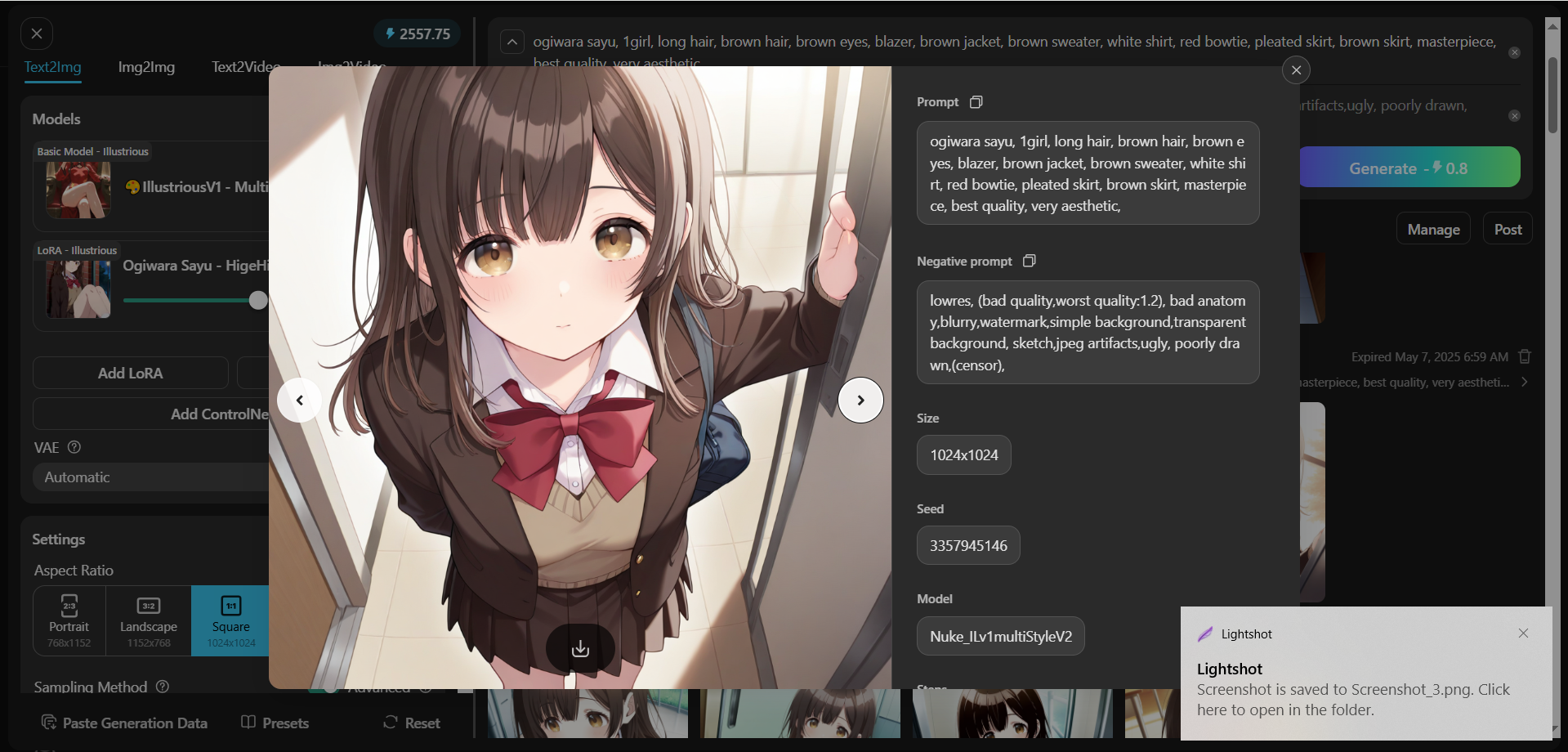Open the lightning credits balance 2557.75
Image resolution: width=1568 pixels, height=752 pixels.
(418, 34)
